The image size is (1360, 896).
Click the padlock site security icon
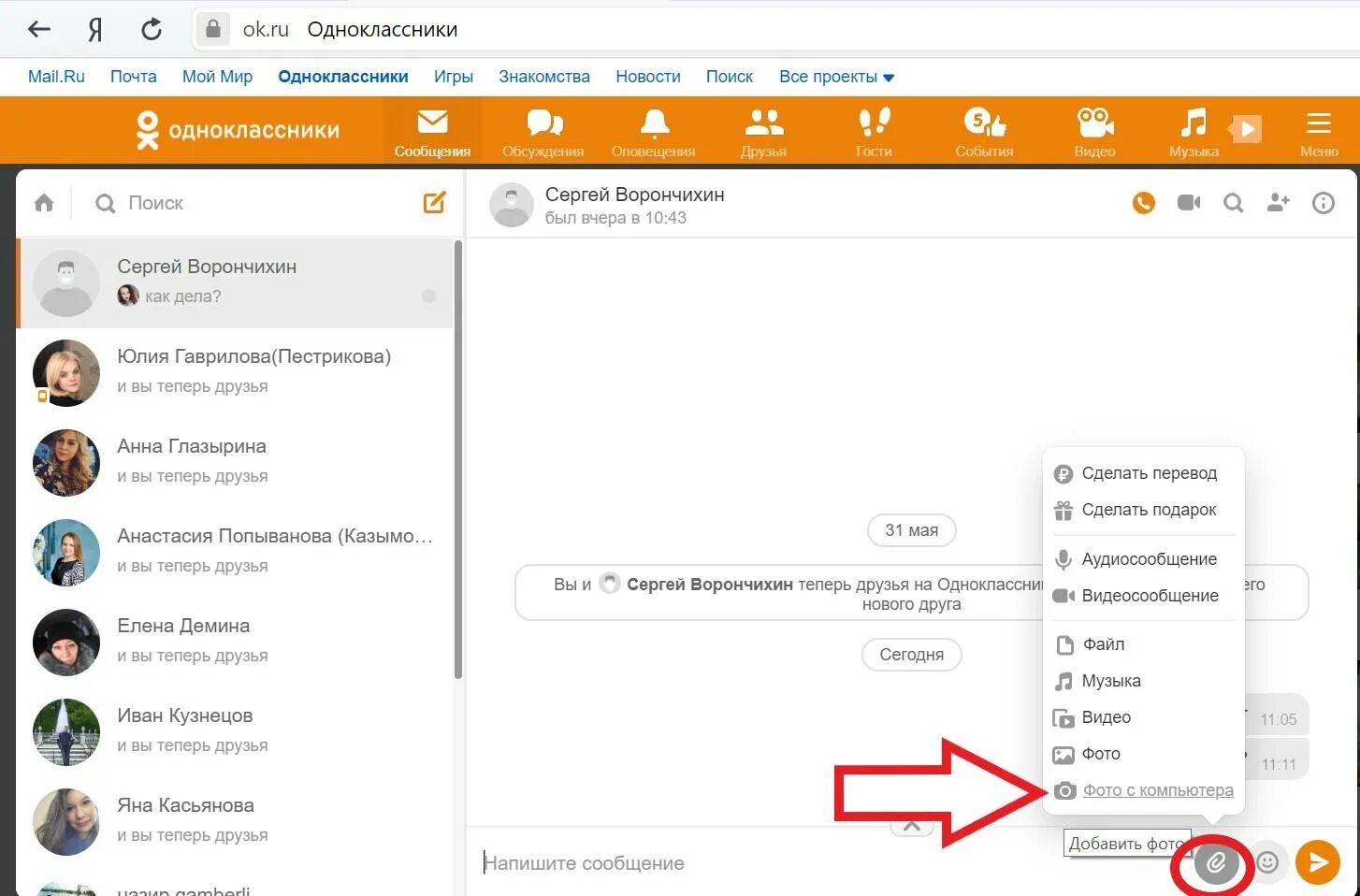[212, 29]
